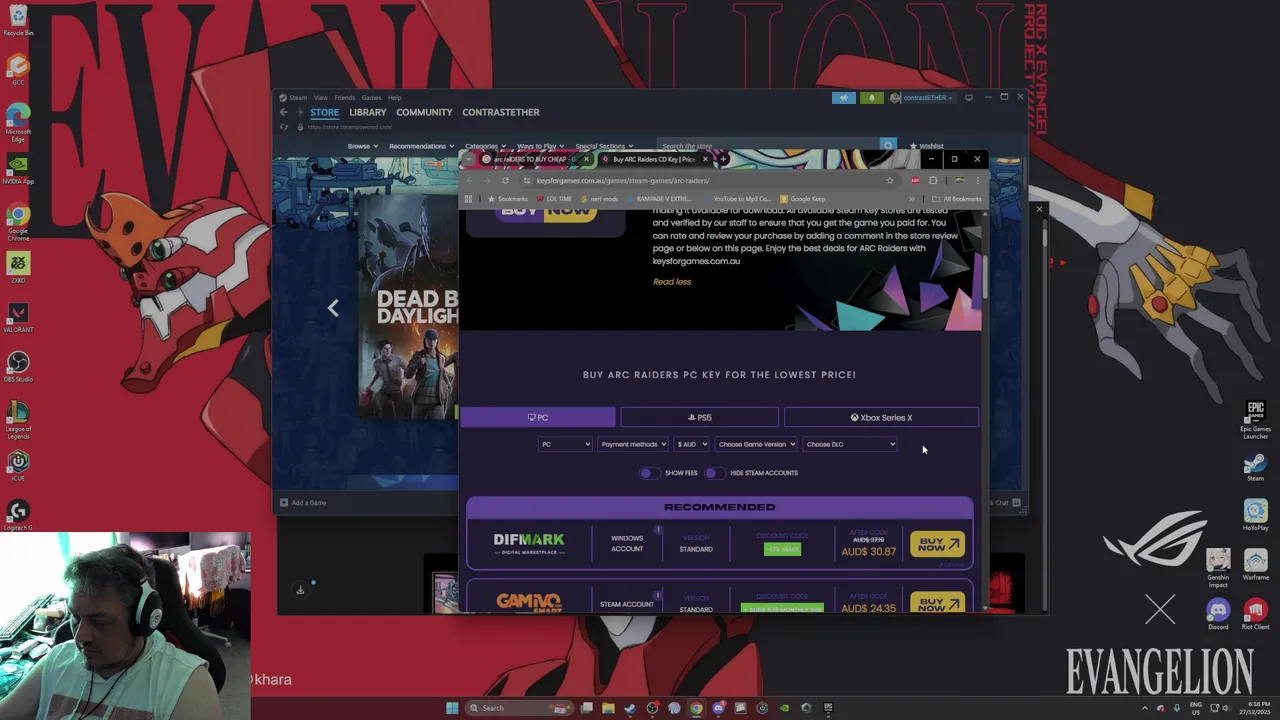The image size is (1280, 720).
Task: Open the Windows Start menu
Action: 452,708
